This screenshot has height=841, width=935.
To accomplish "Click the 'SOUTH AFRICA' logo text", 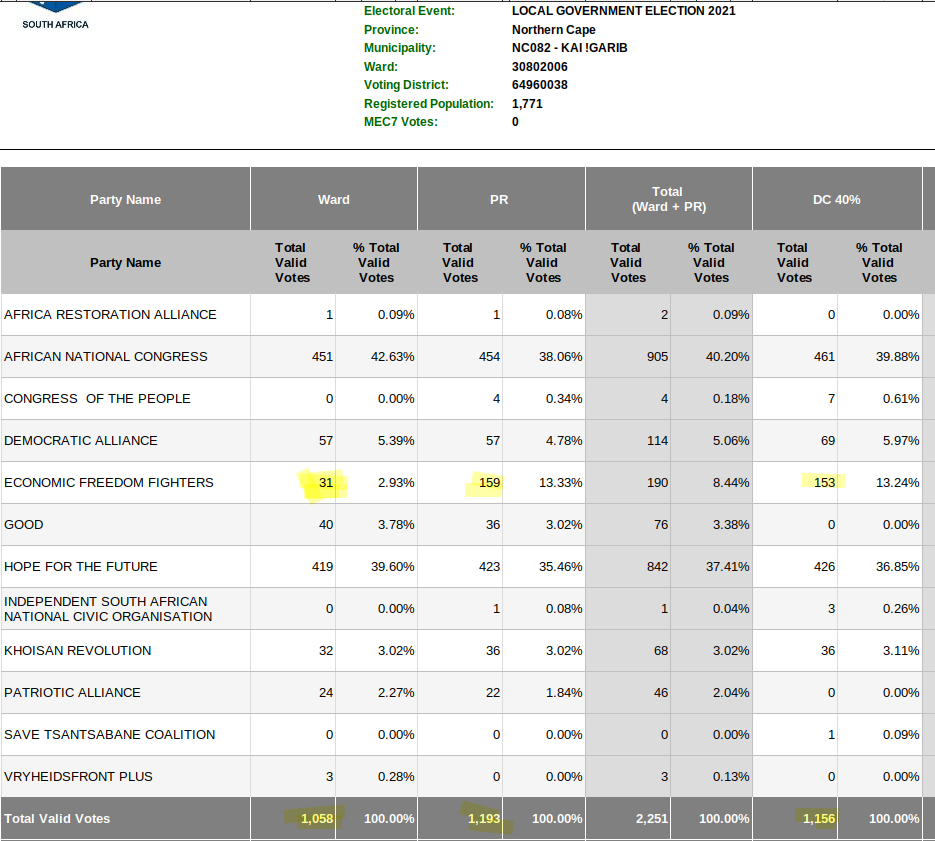I will 55,24.
